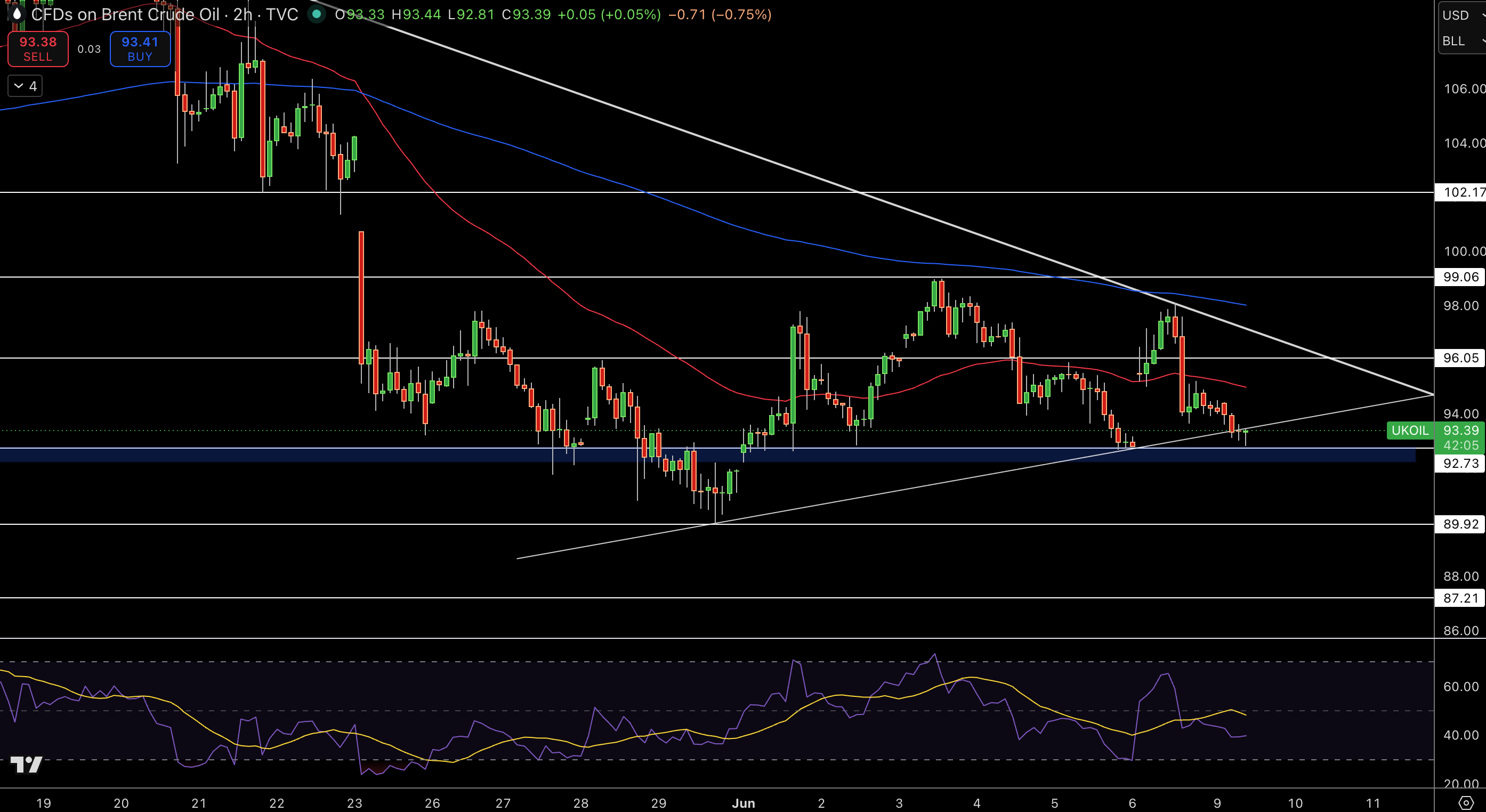1486x812 pixels.
Task: Click the blue 93.41 BUY button
Action: 140,49
